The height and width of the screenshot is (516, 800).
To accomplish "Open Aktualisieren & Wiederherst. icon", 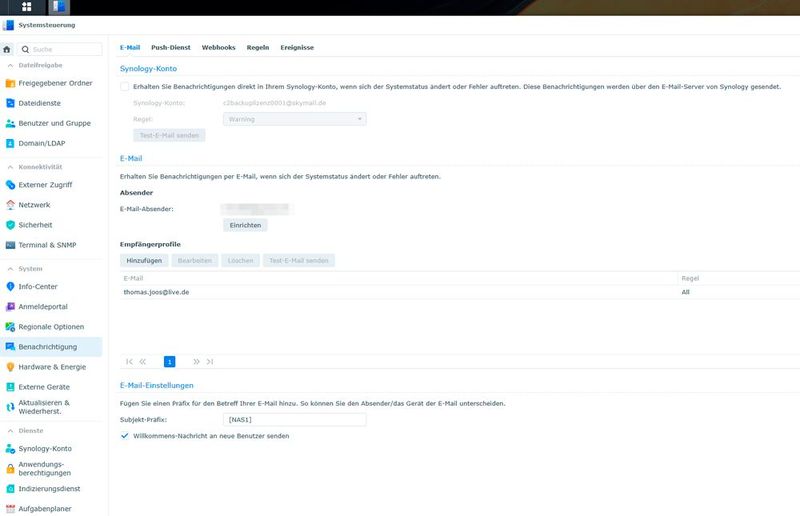I will 10,407.
